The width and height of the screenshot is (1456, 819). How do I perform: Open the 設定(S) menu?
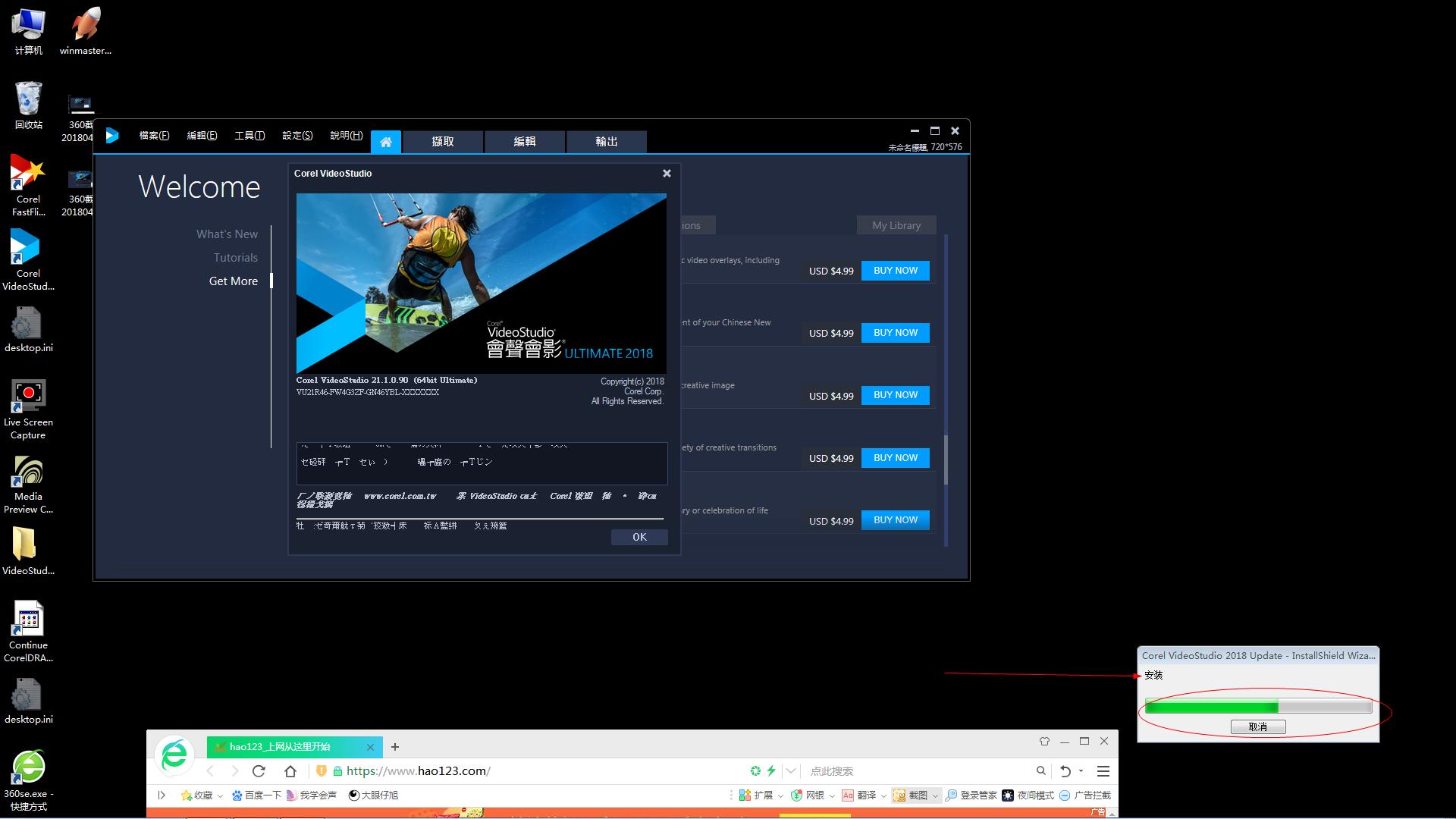click(297, 136)
